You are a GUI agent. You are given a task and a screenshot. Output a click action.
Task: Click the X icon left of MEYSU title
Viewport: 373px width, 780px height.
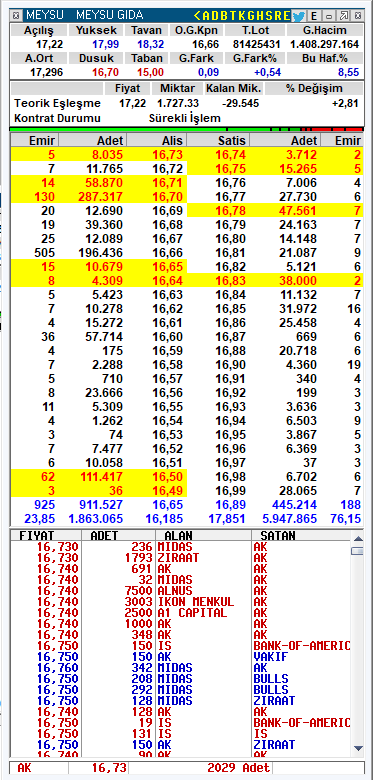pos(16,15)
